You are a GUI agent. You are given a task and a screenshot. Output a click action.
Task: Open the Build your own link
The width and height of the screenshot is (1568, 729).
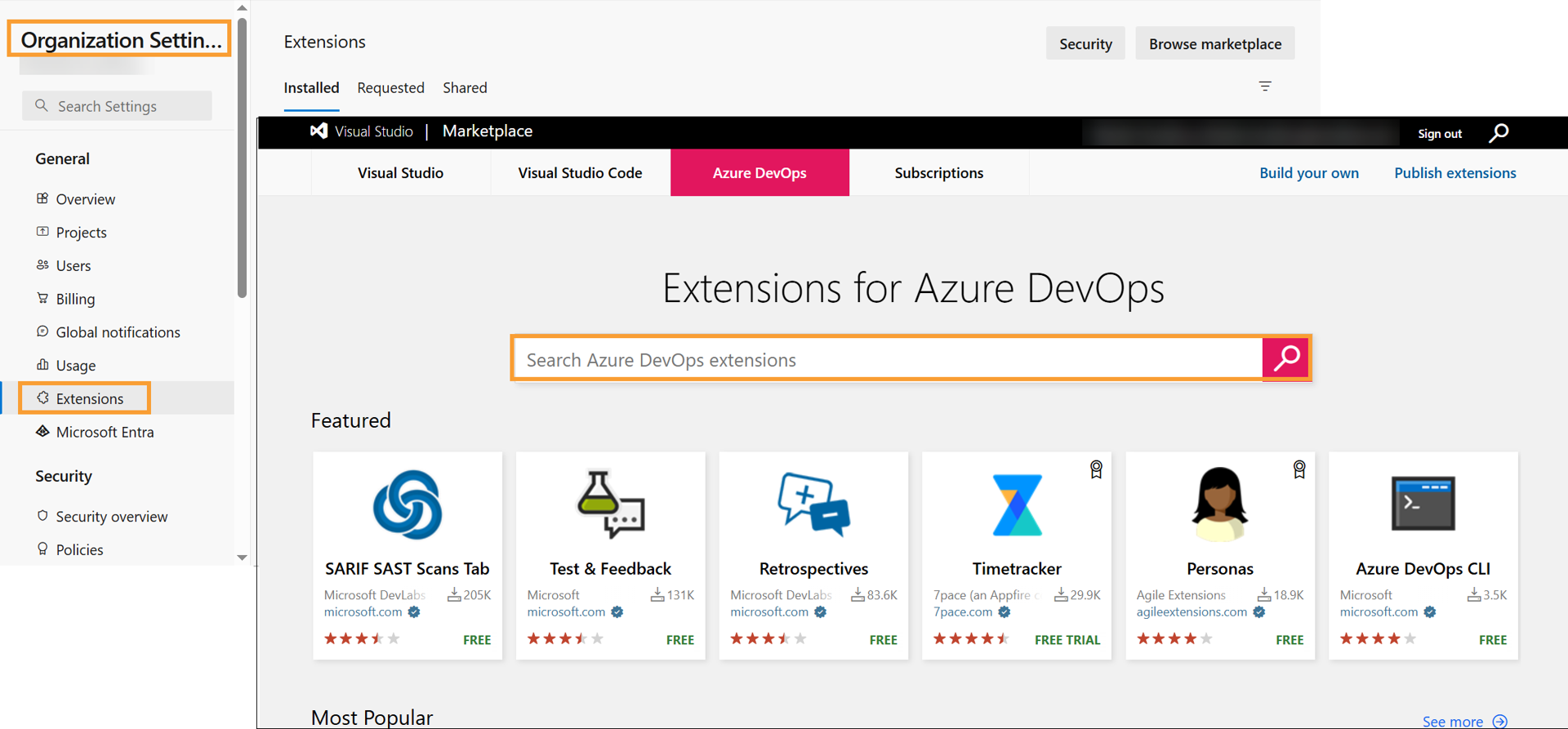tap(1309, 172)
